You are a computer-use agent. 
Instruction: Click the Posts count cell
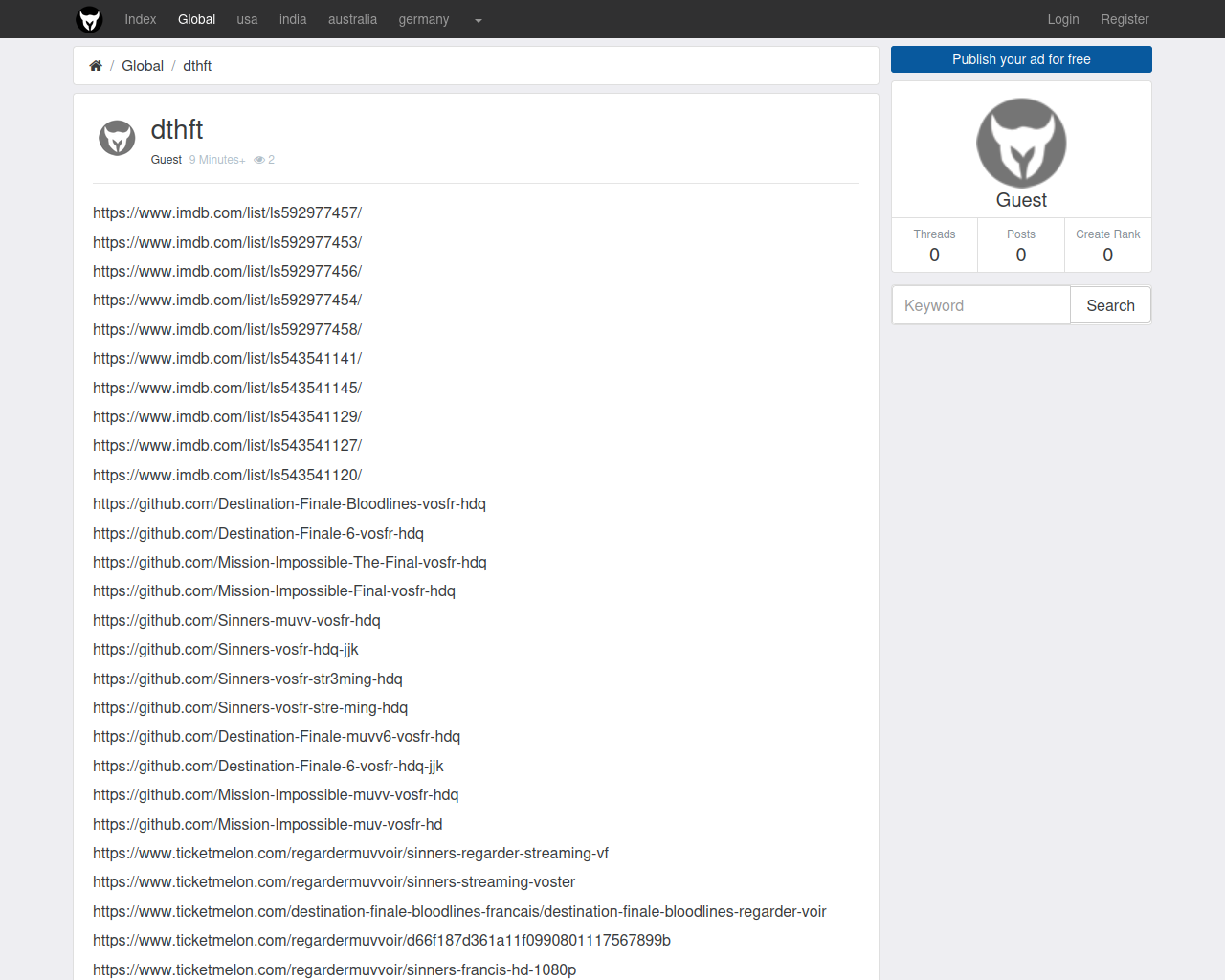1021,245
